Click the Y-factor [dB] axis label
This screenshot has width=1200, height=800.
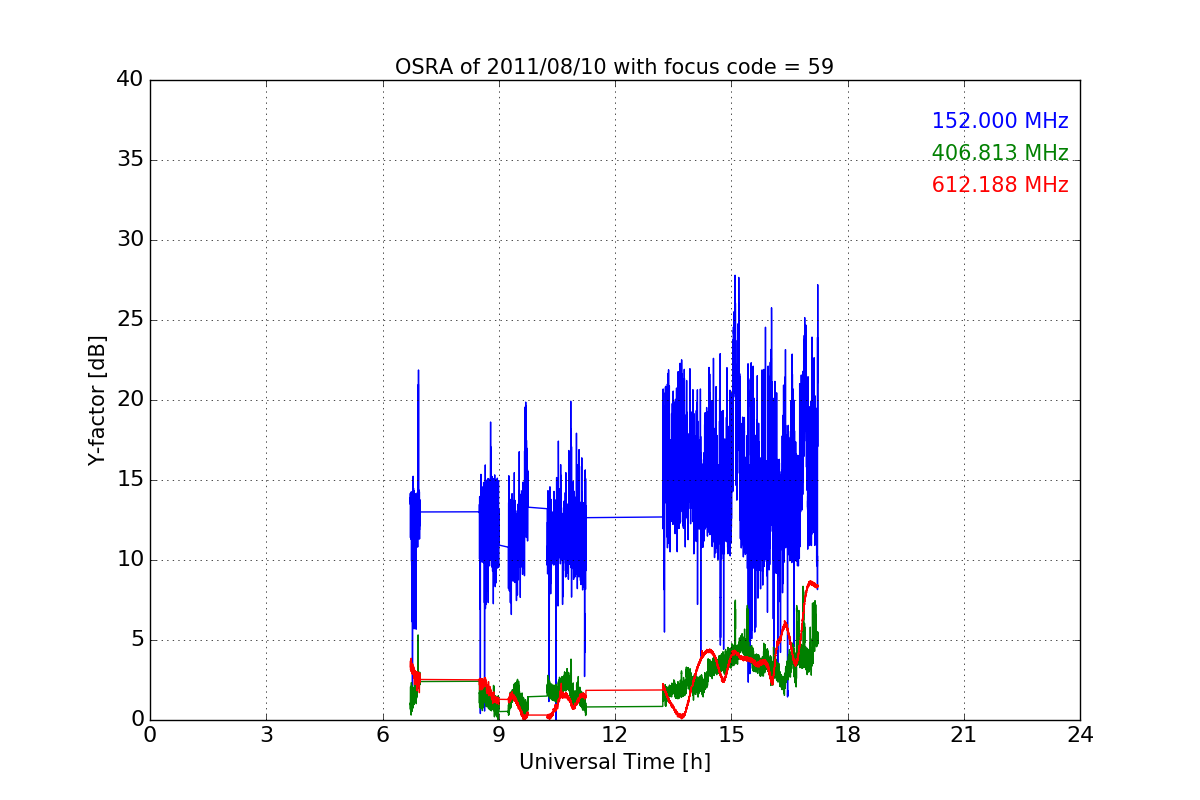pyautogui.click(x=97, y=400)
